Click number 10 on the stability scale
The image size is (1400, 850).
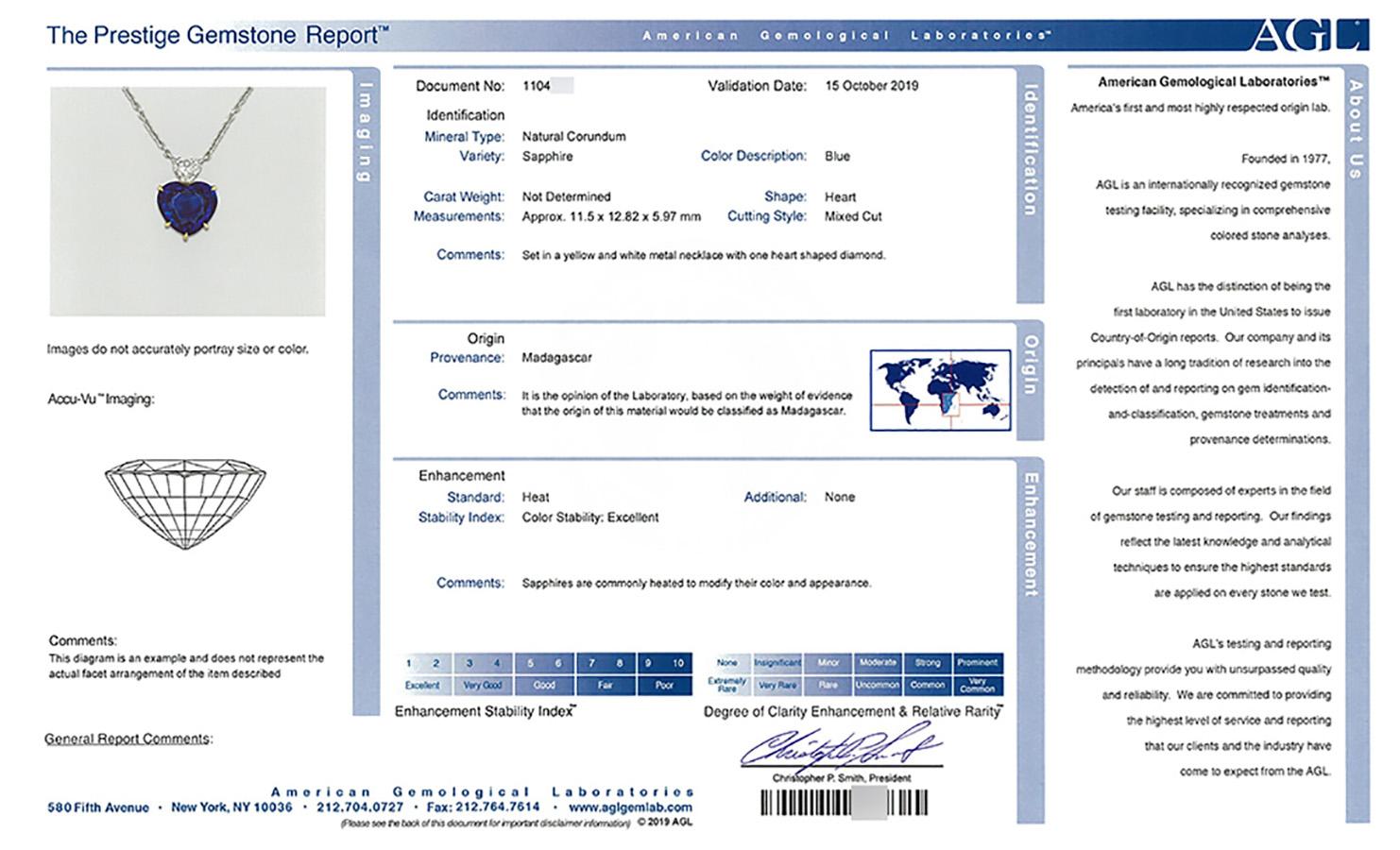678,663
